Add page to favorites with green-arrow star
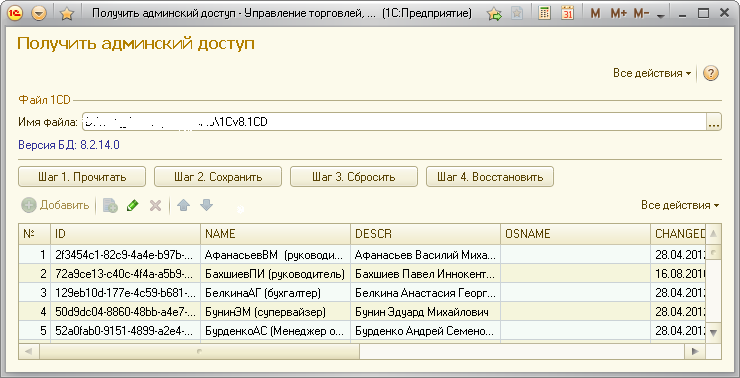 (x=495, y=14)
